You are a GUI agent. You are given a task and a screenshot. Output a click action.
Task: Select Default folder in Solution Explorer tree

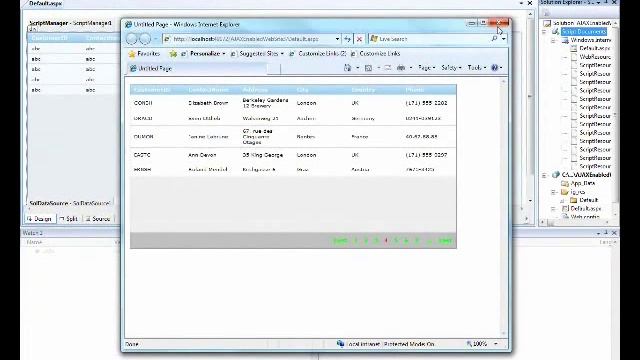(x=589, y=200)
